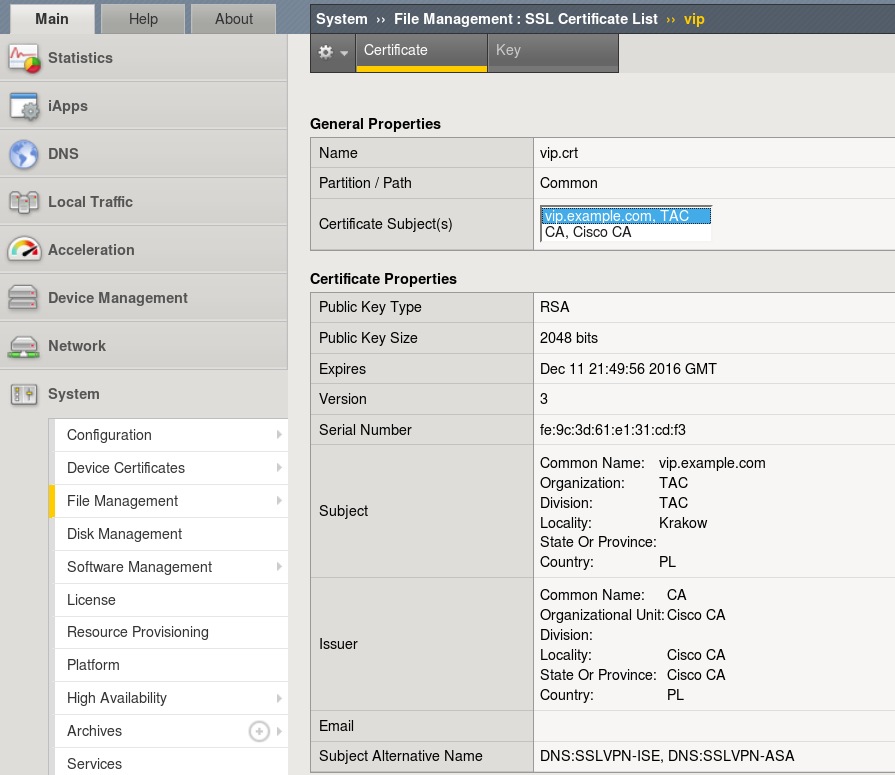Open the gear settings menu
Viewport: 895px width, 775px height.
pos(333,53)
